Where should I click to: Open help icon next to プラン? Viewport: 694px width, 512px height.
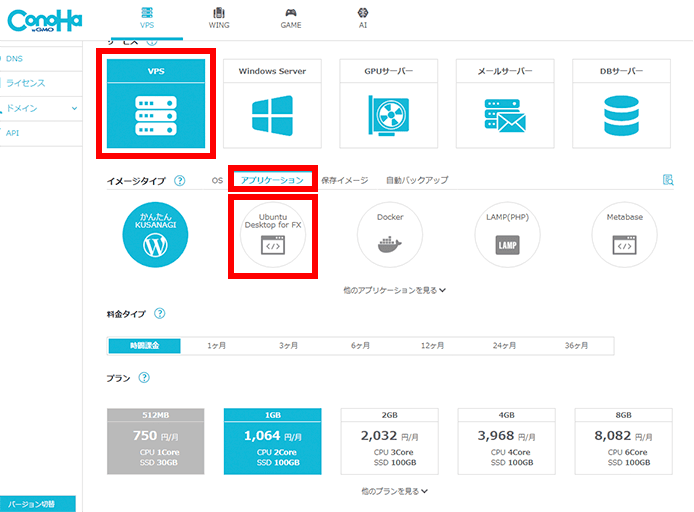(x=144, y=377)
